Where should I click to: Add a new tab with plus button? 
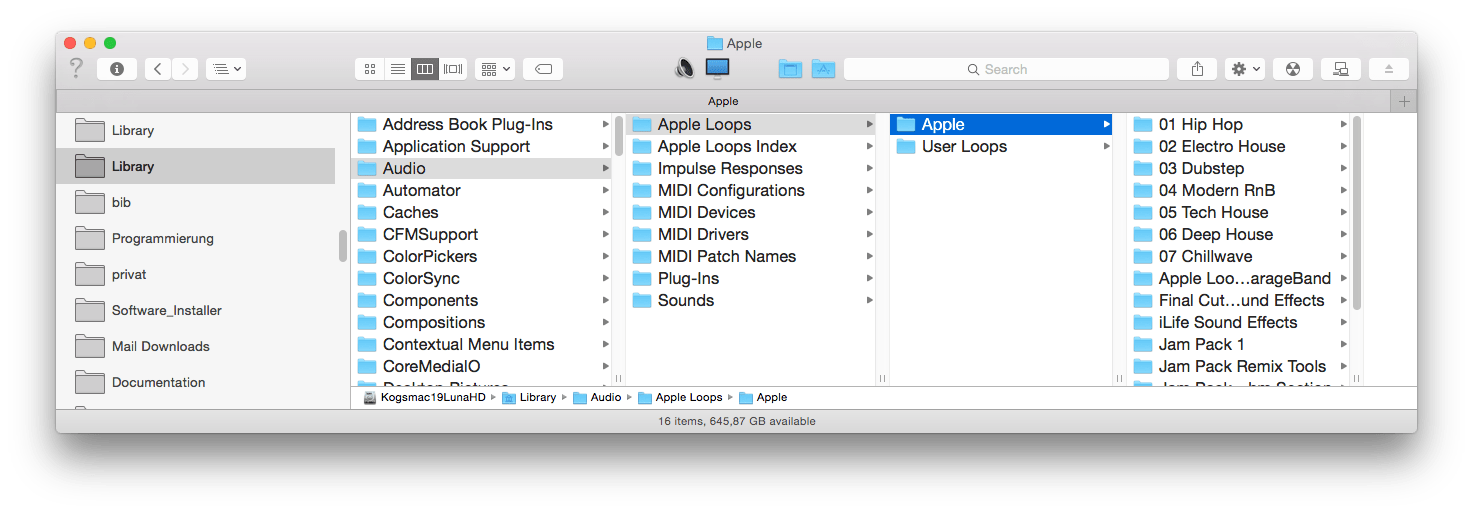(x=1404, y=101)
